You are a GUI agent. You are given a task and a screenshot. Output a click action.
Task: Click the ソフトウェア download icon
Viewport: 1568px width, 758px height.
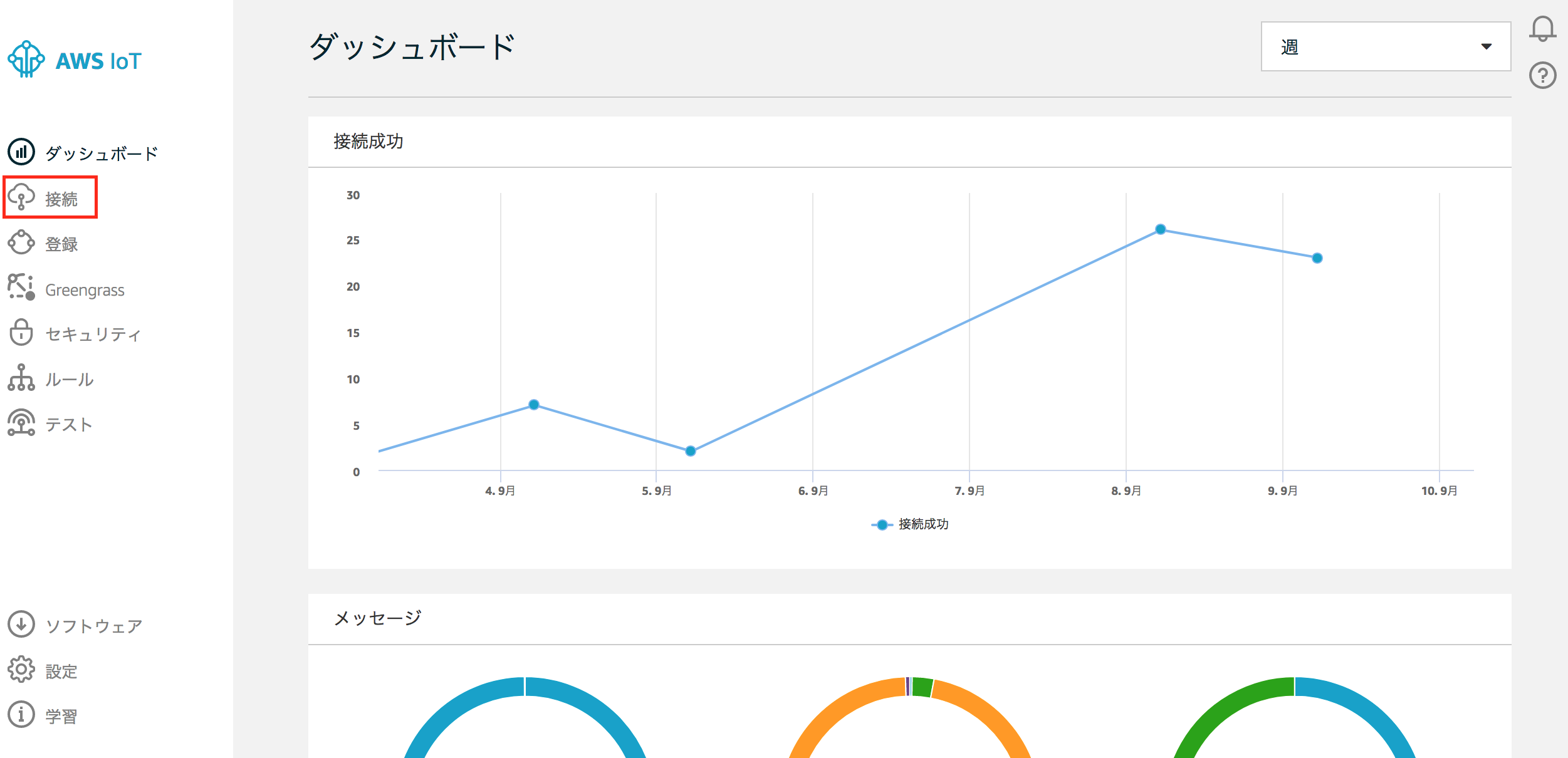[21, 625]
